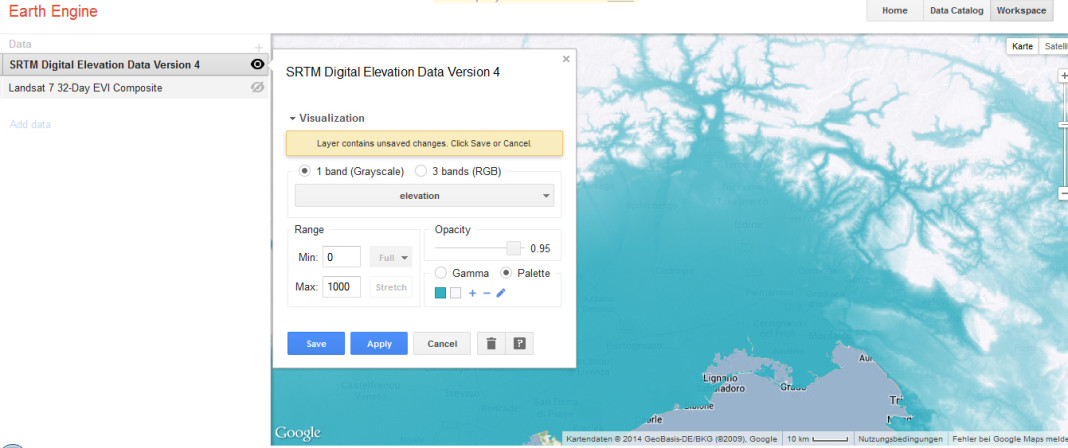Image resolution: width=1068 pixels, height=448 pixels.
Task: Click the 10 km map scale
Action: click(817, 439)
